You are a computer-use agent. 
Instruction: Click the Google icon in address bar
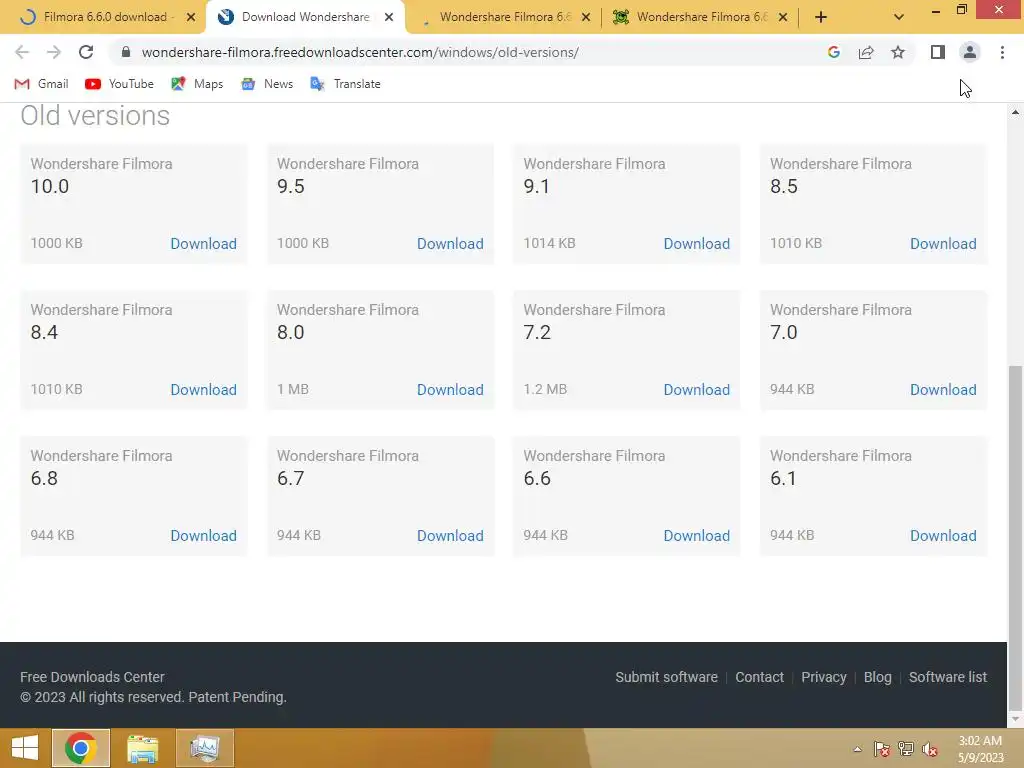[833, 52]
